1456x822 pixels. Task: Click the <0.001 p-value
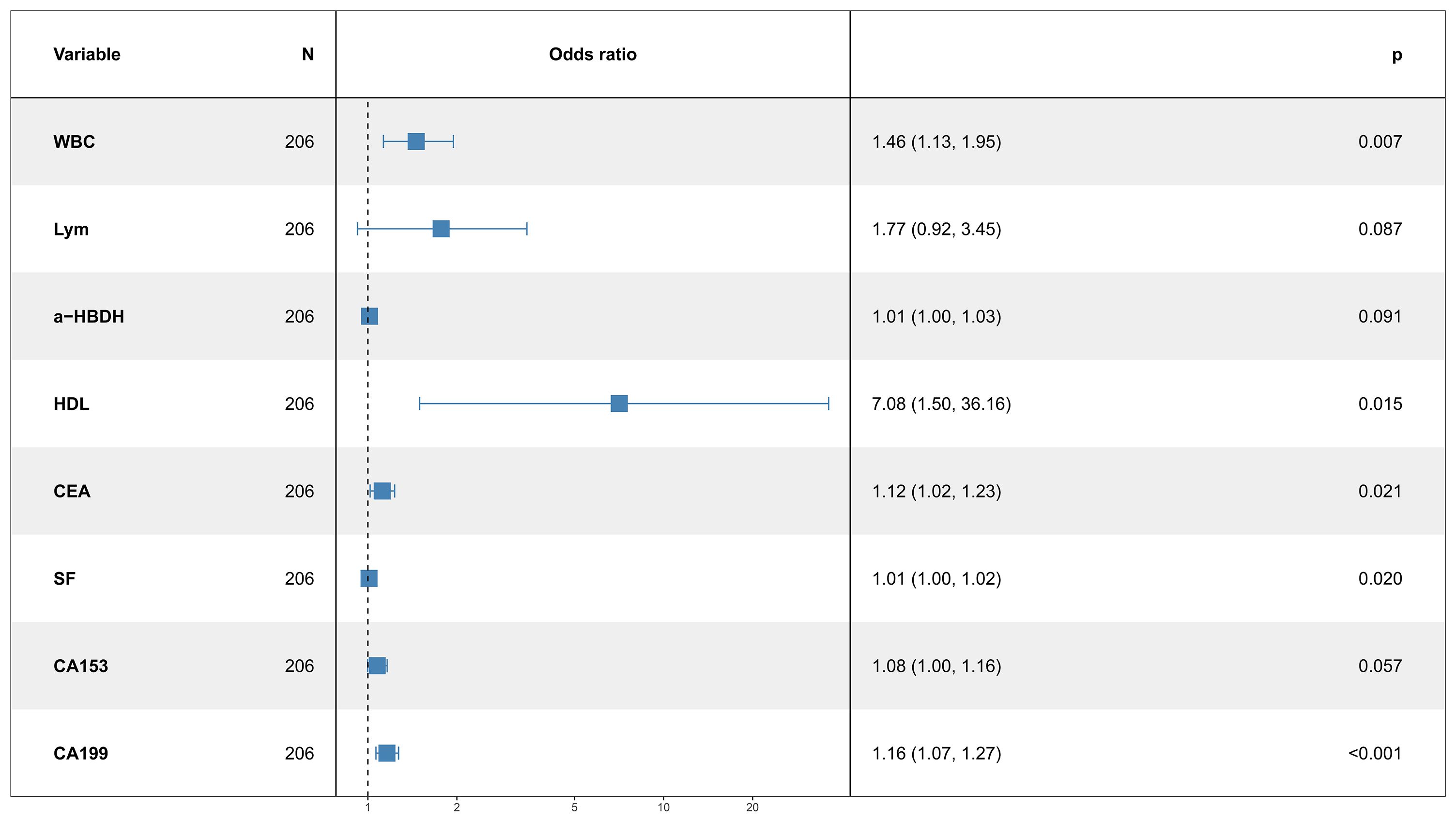pos(1375,753)
